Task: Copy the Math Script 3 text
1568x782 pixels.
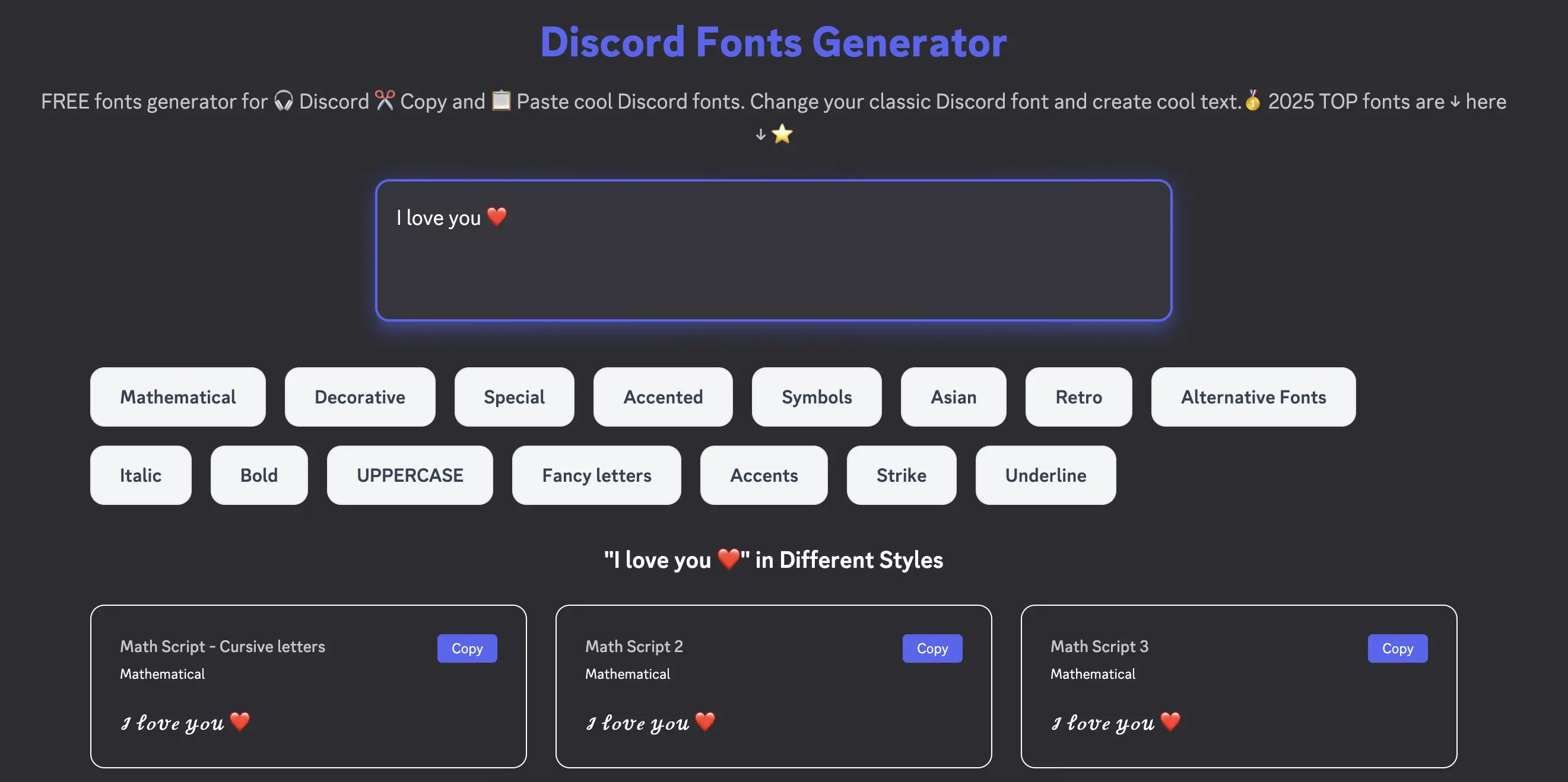Action: point(1398,648)
